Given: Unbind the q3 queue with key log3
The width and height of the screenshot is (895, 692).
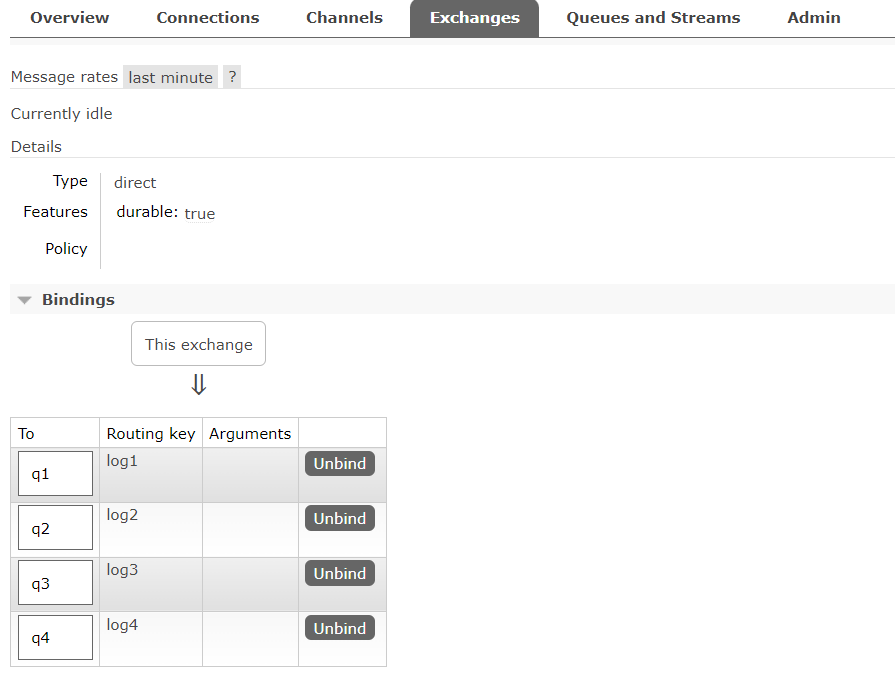Looking at the screenshot, I should click(x=340, y=574).
